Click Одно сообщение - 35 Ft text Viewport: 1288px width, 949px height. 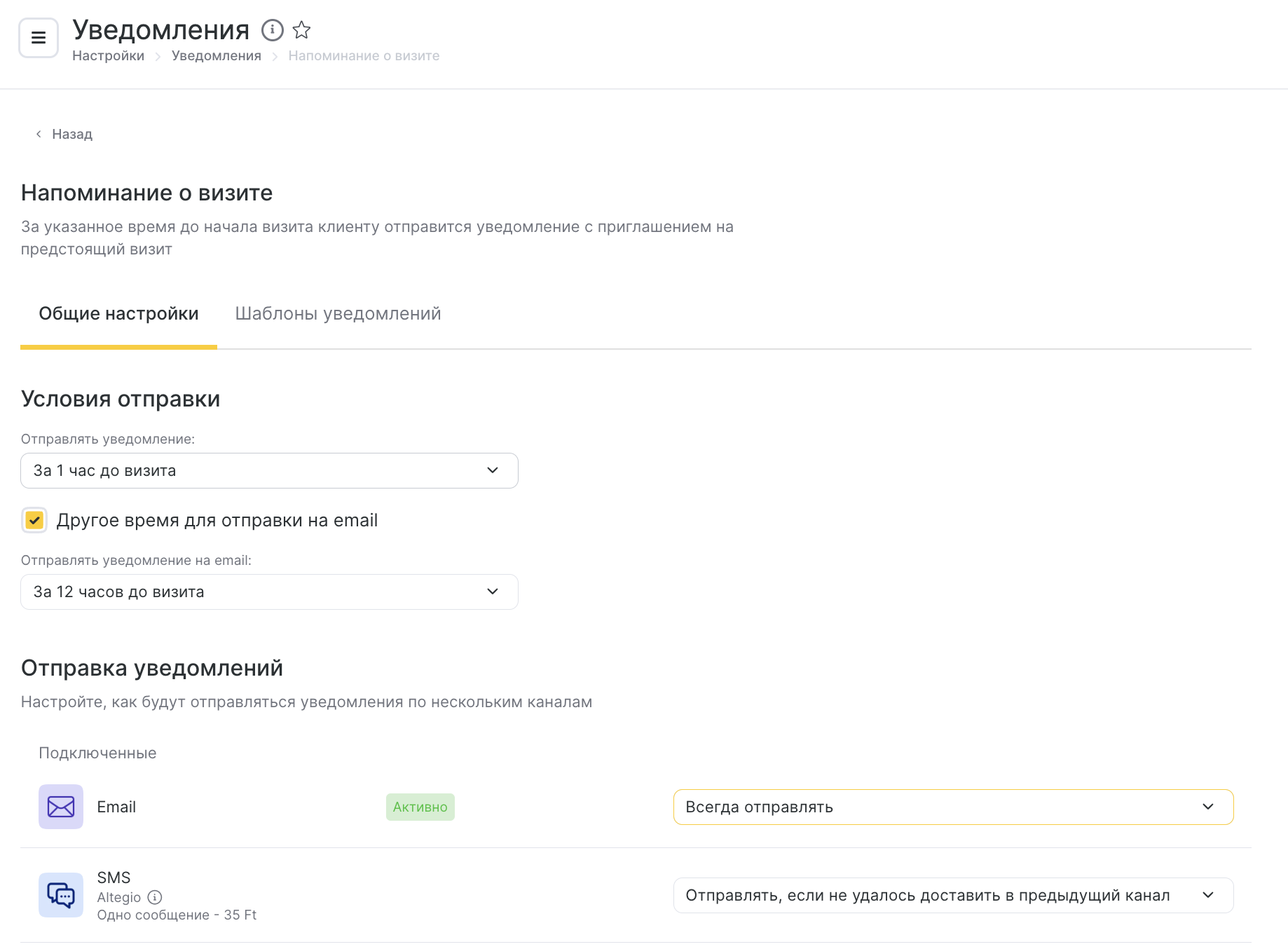pyautogui.click(x=177, y=915)
